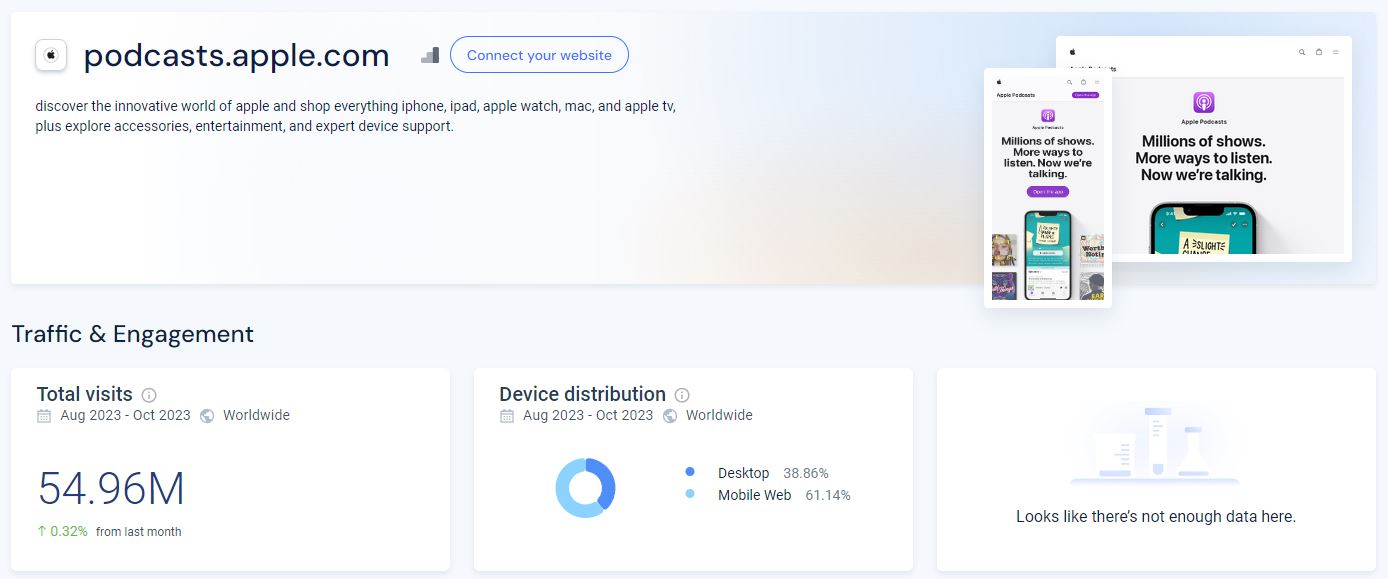Click the Apple favicon beside podcasts.apple.com
Image resolution: width=1388 pixels, height=579 pixels.
[x=51, y=55]
